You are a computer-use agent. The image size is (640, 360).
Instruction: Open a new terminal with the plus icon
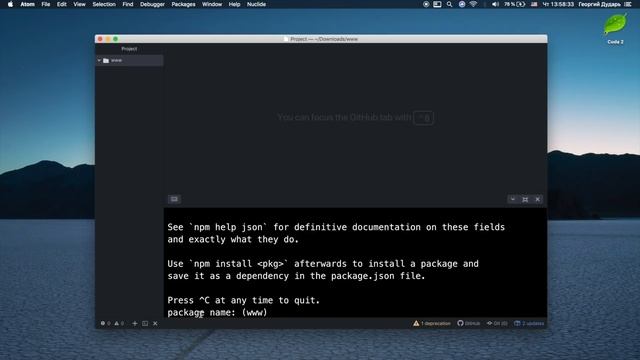coord(135,323)
